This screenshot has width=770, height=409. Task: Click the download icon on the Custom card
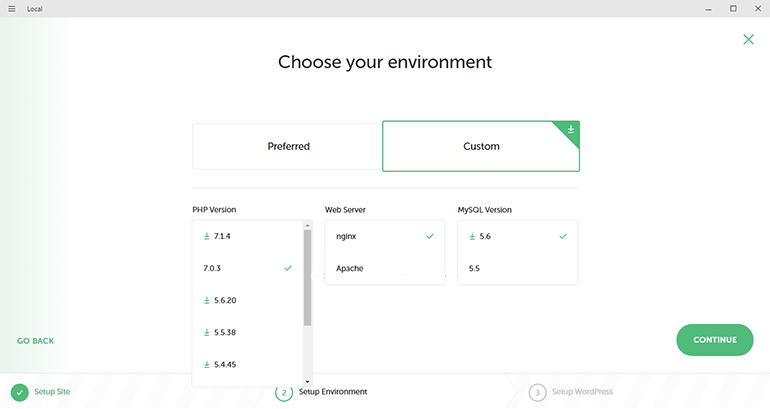click(571, 130)
